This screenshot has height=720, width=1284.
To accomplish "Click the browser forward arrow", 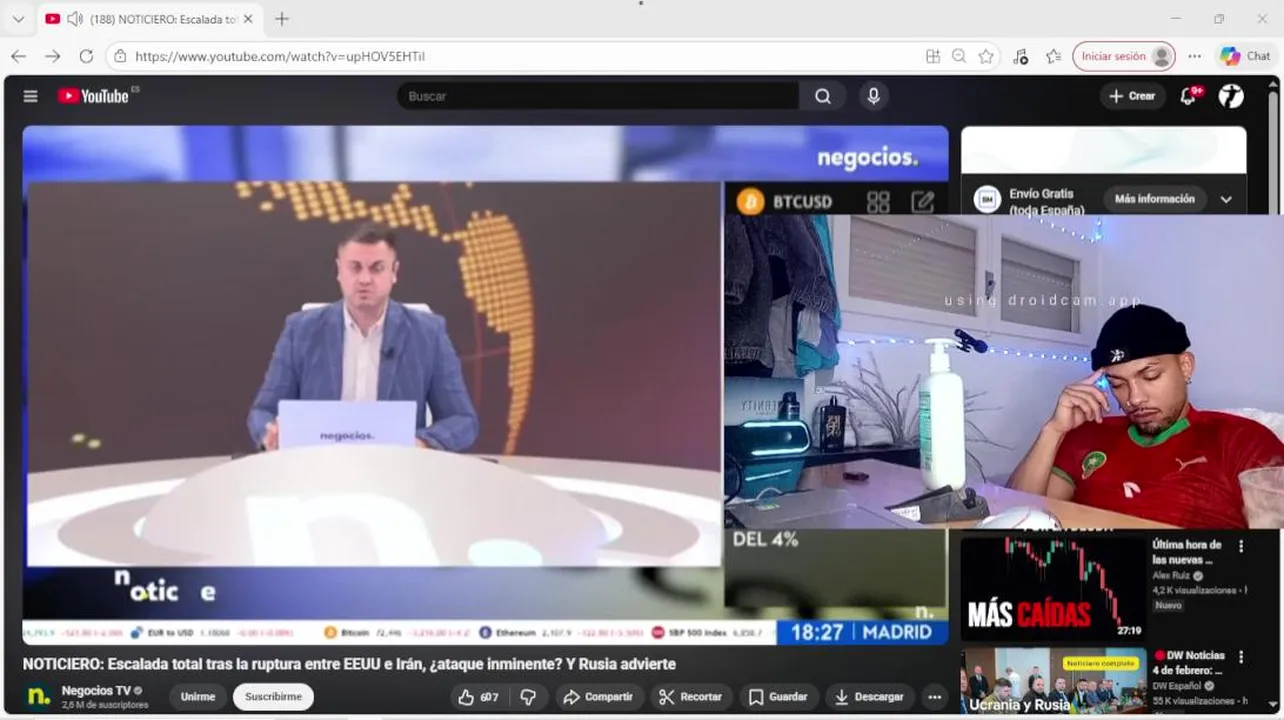I will [52, 56].
